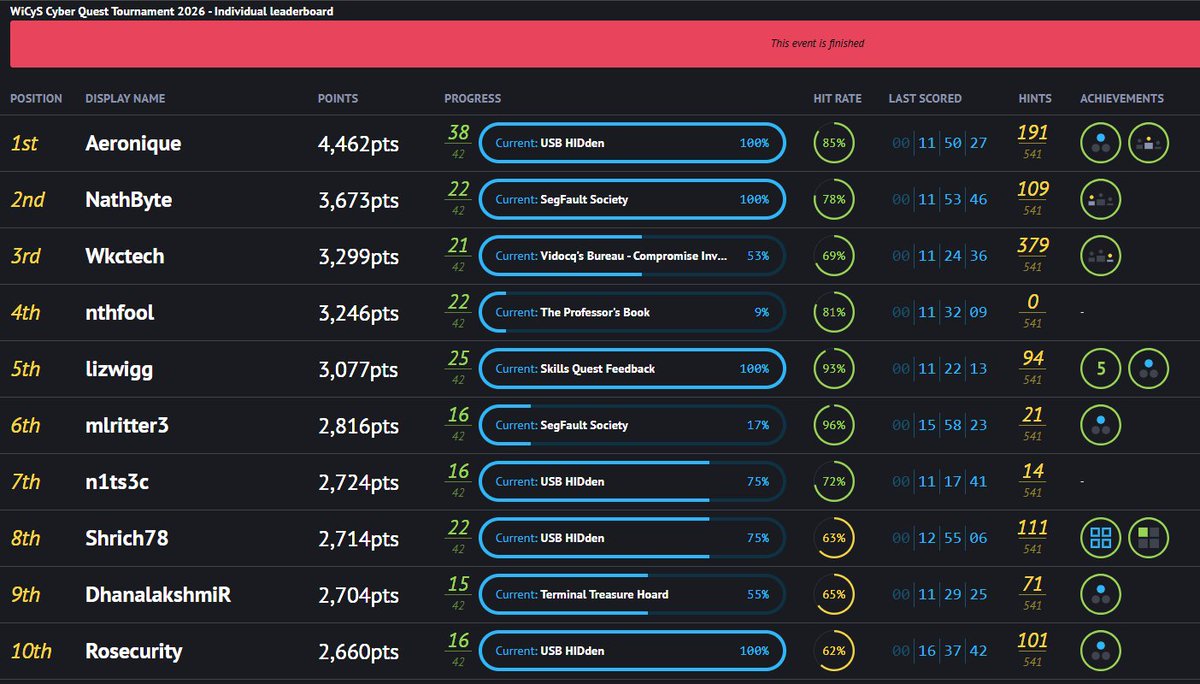Click Wkctech's 69% hit rate circle
Image resolution: width=1200 pixels, height=684 pixels.
pyautogui.click(x=834, y=256)
